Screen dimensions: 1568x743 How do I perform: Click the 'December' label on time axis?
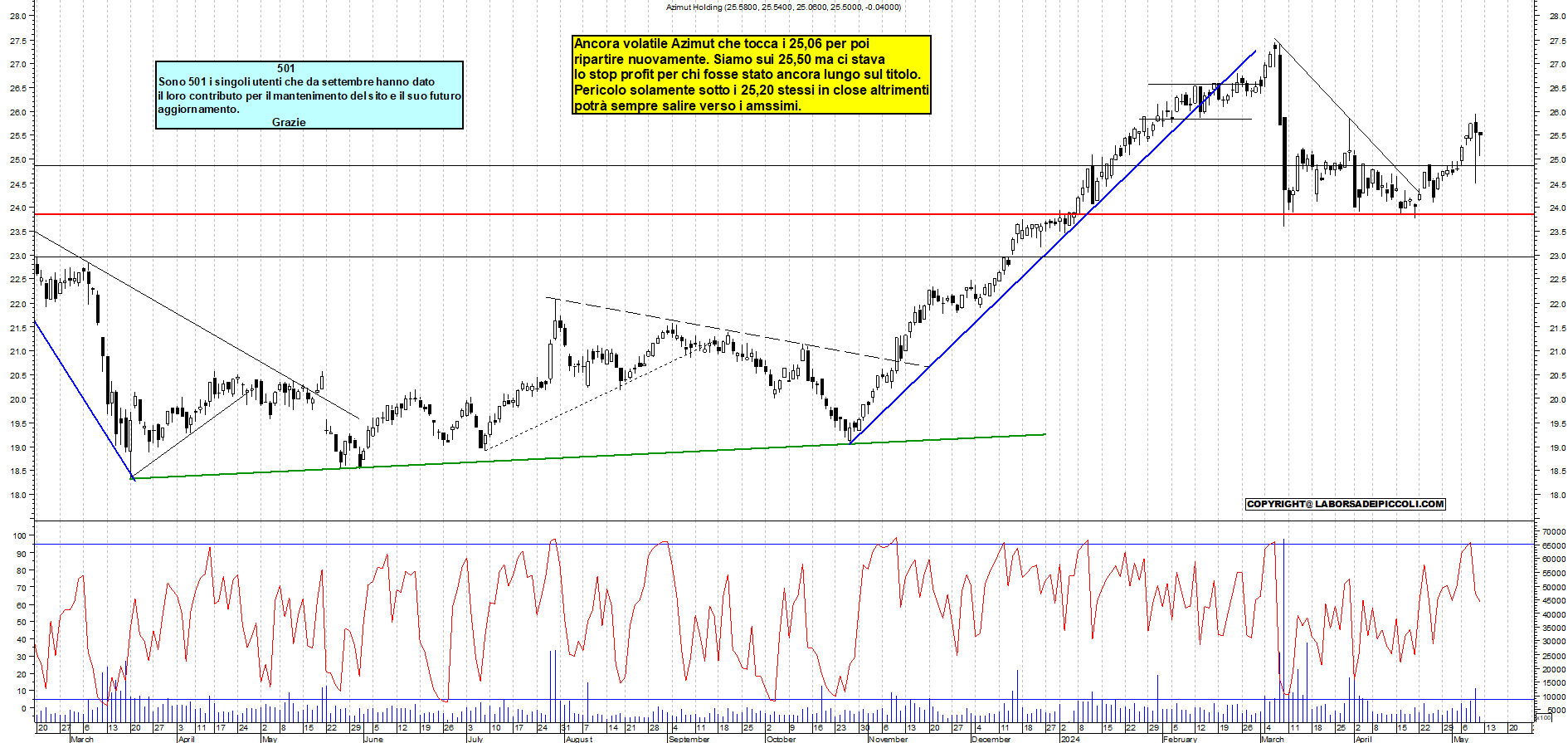991,739
